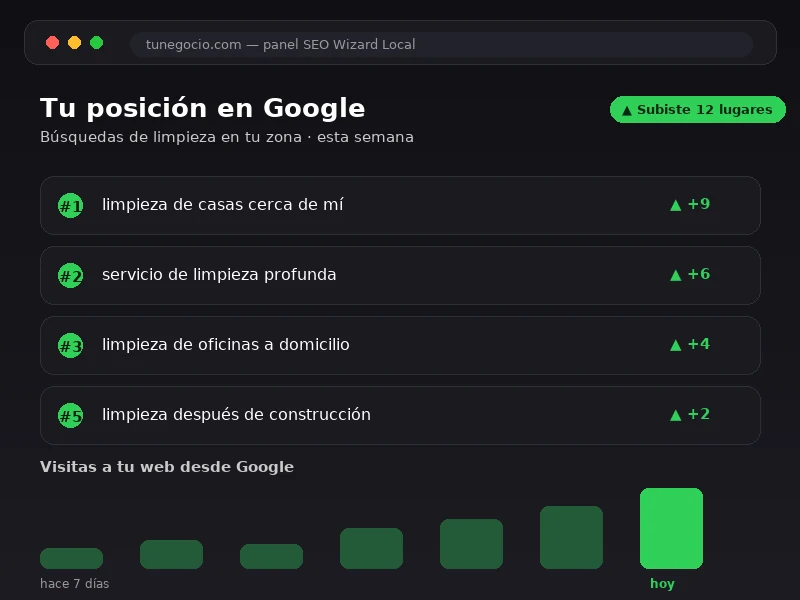This screenshot has width=800, height=600.
Task: Select keyword servicio de limpieza profunda
Action: [219, 274]
